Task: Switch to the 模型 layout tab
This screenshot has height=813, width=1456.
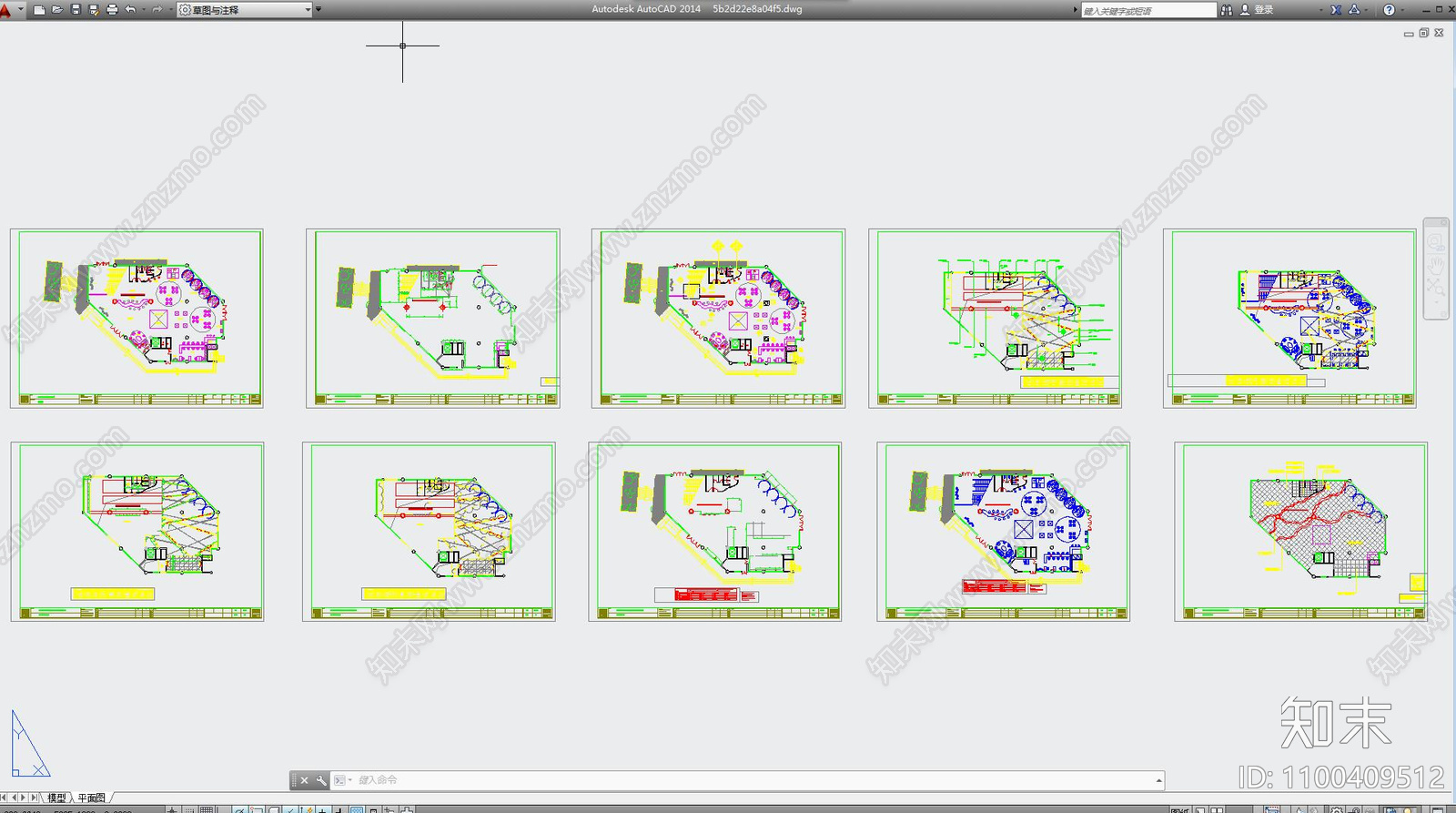Action: [56, 798]
